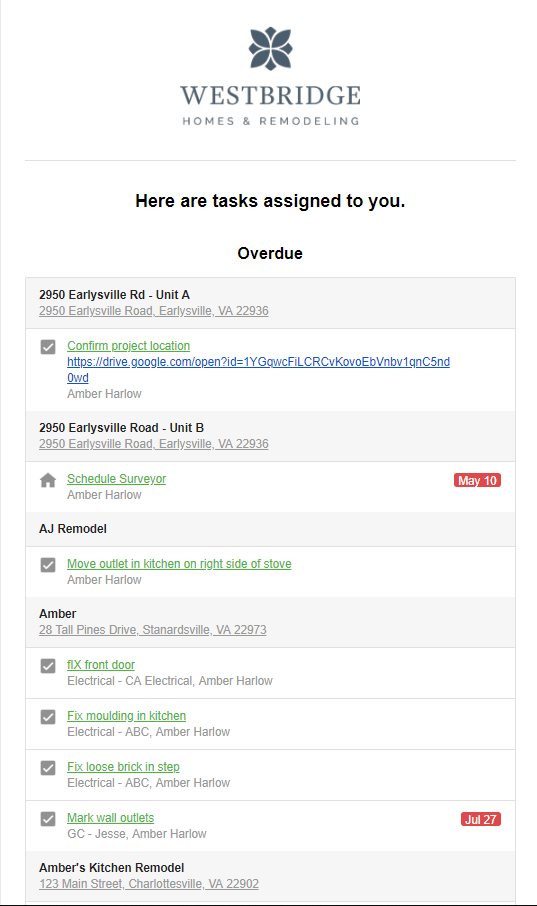537x906 pixels.
Task: Open the Schedule Surveyor task link
Action: tap(116, 478)
